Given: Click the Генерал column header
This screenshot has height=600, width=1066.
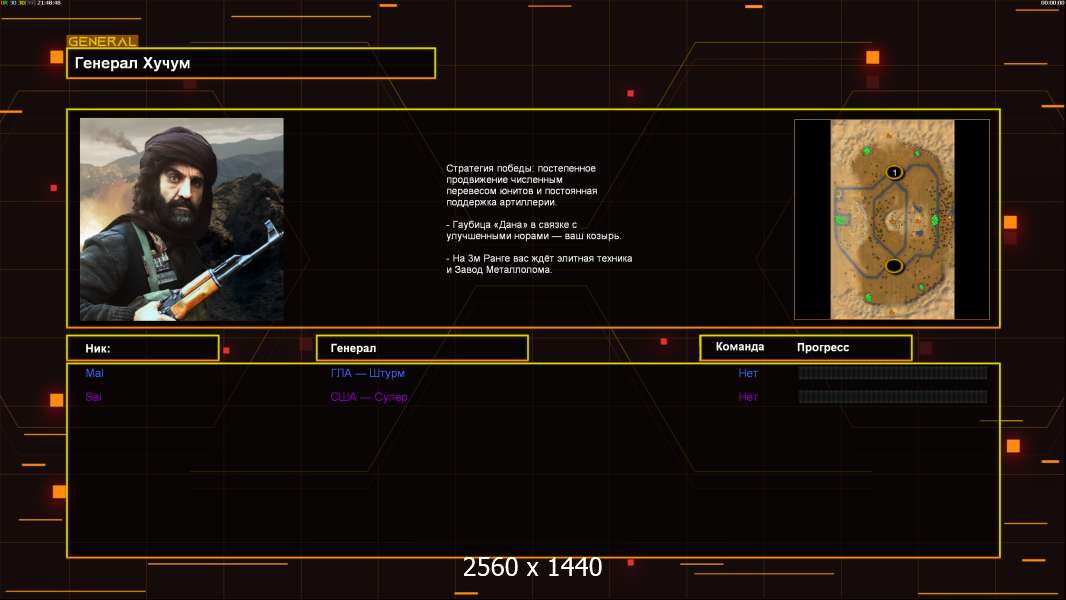Looking at the screenshot, I should click(x=422, y=348).
